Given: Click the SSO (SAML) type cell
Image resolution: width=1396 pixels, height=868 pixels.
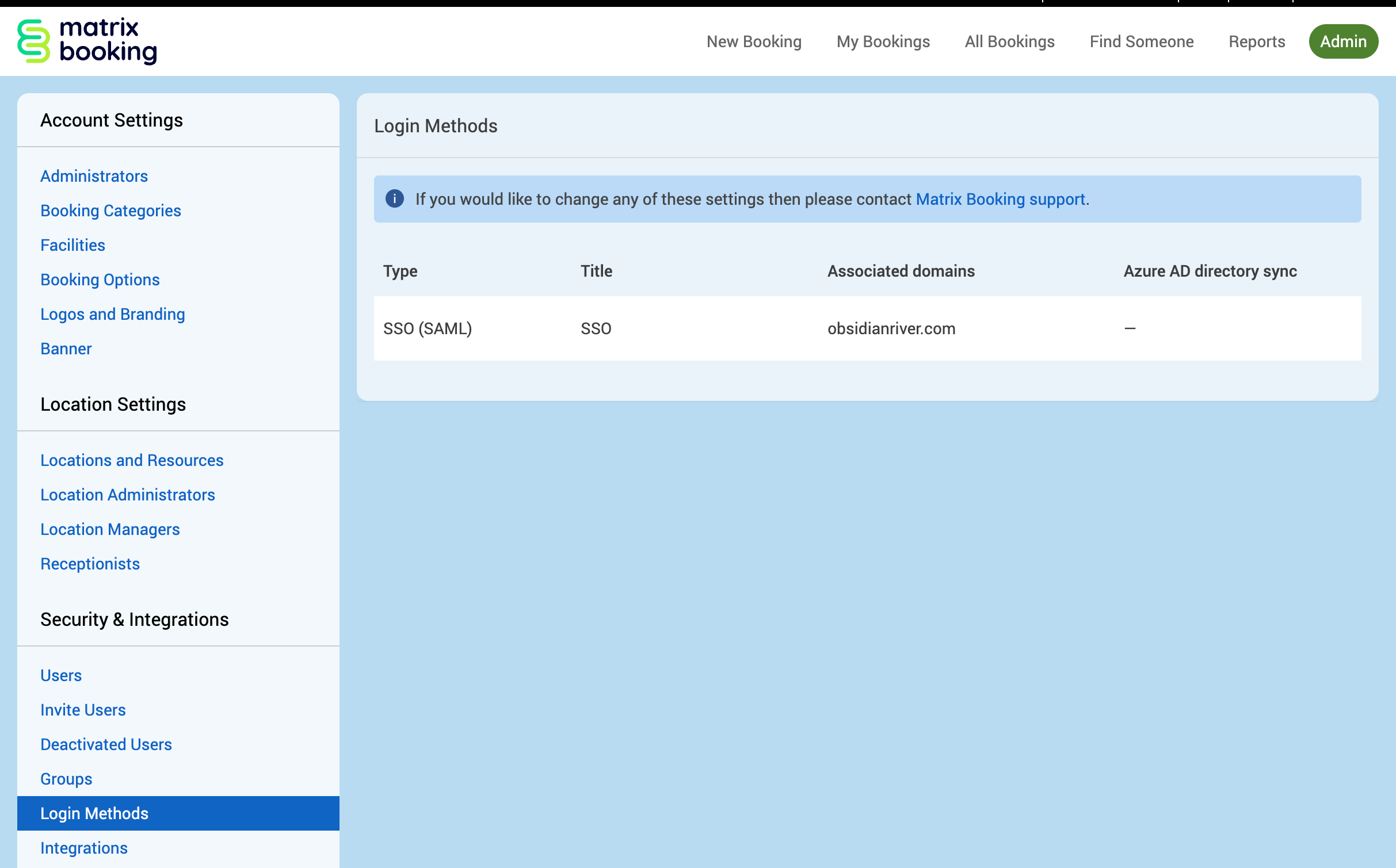Looking at the screenshot, I should pyautogui.click(x=428, y=328).
